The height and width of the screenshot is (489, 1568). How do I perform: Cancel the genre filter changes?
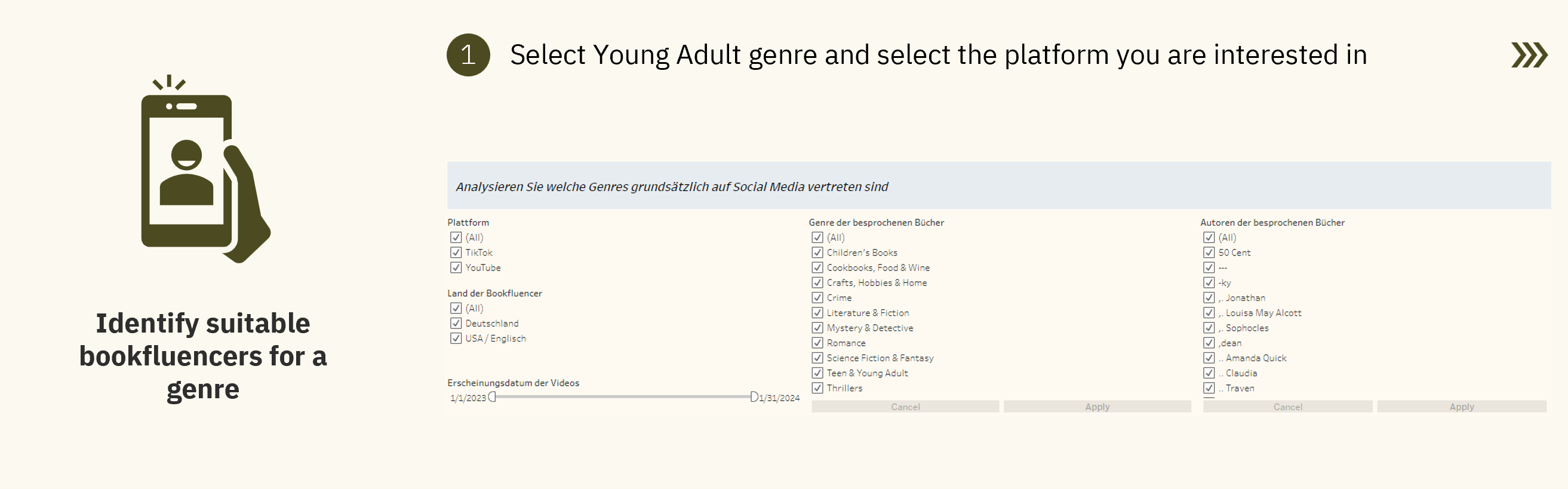click(905, 407)
